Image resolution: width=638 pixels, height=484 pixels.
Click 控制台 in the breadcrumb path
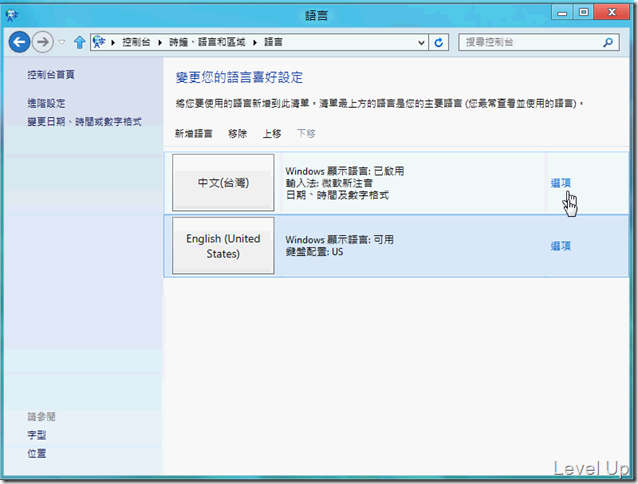136,42
